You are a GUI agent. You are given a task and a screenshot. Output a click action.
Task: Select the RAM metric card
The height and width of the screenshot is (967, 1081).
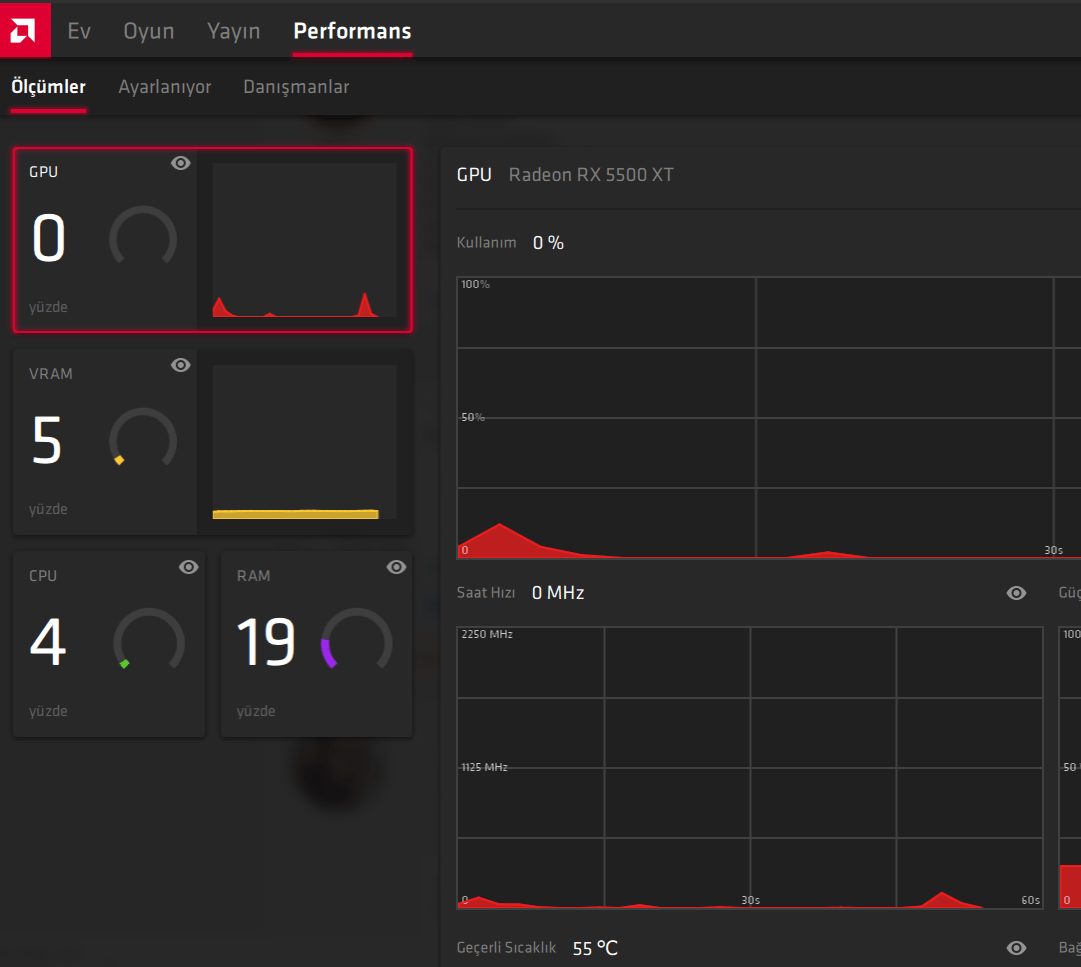[316, 644]
